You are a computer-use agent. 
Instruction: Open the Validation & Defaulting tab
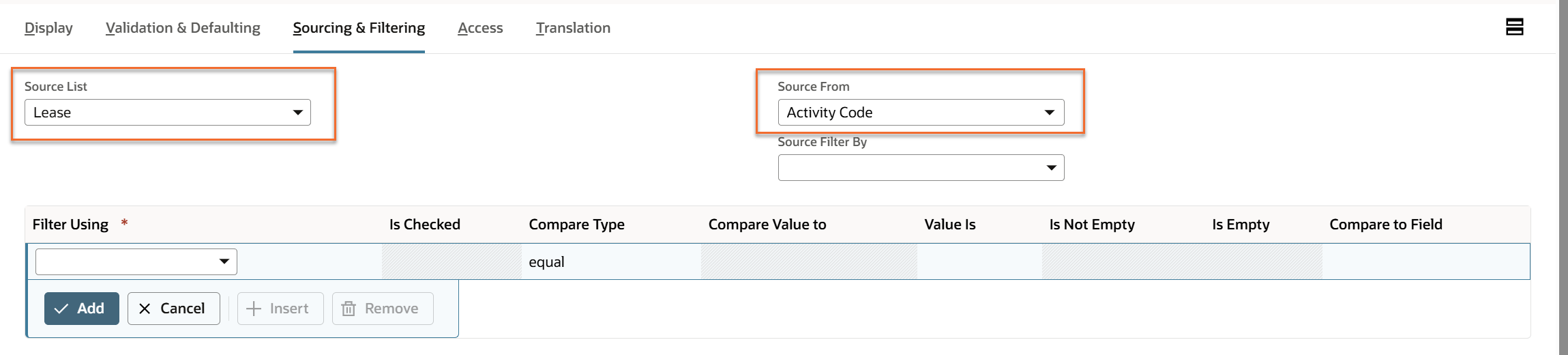[183, 28]
